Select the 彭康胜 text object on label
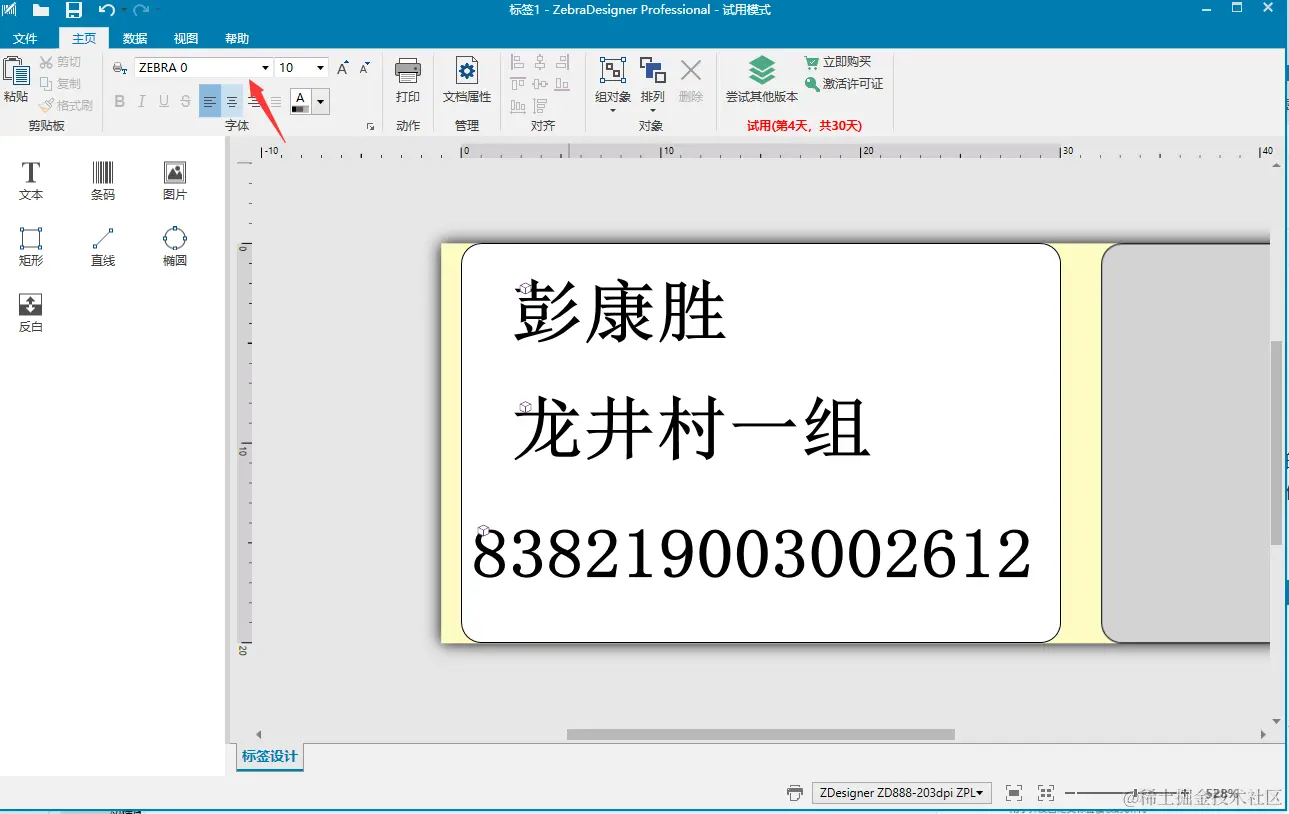The width and height of the screenshot is (1289, 814). click(620, 311)
